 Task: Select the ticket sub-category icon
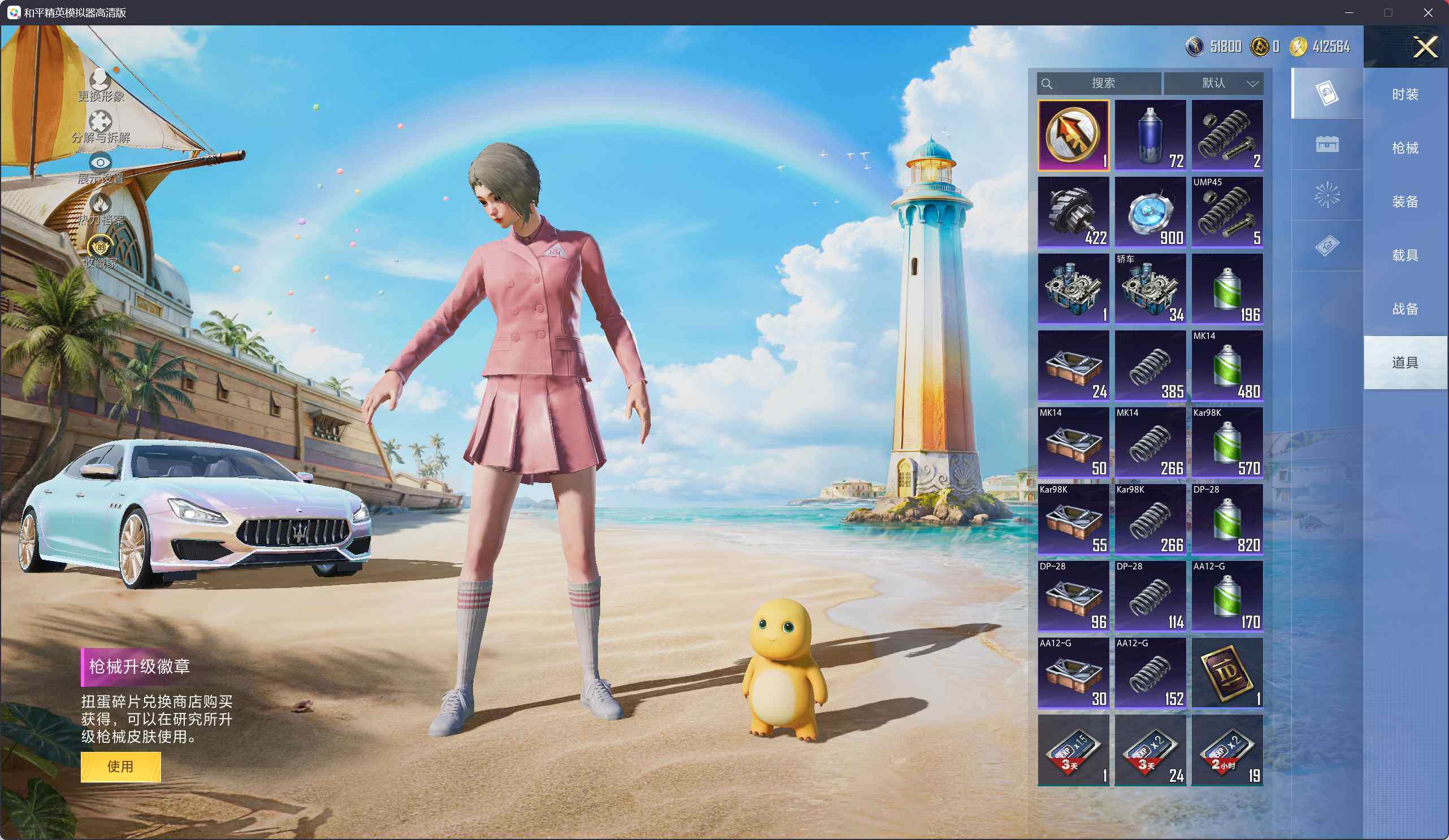[1327, 246]
